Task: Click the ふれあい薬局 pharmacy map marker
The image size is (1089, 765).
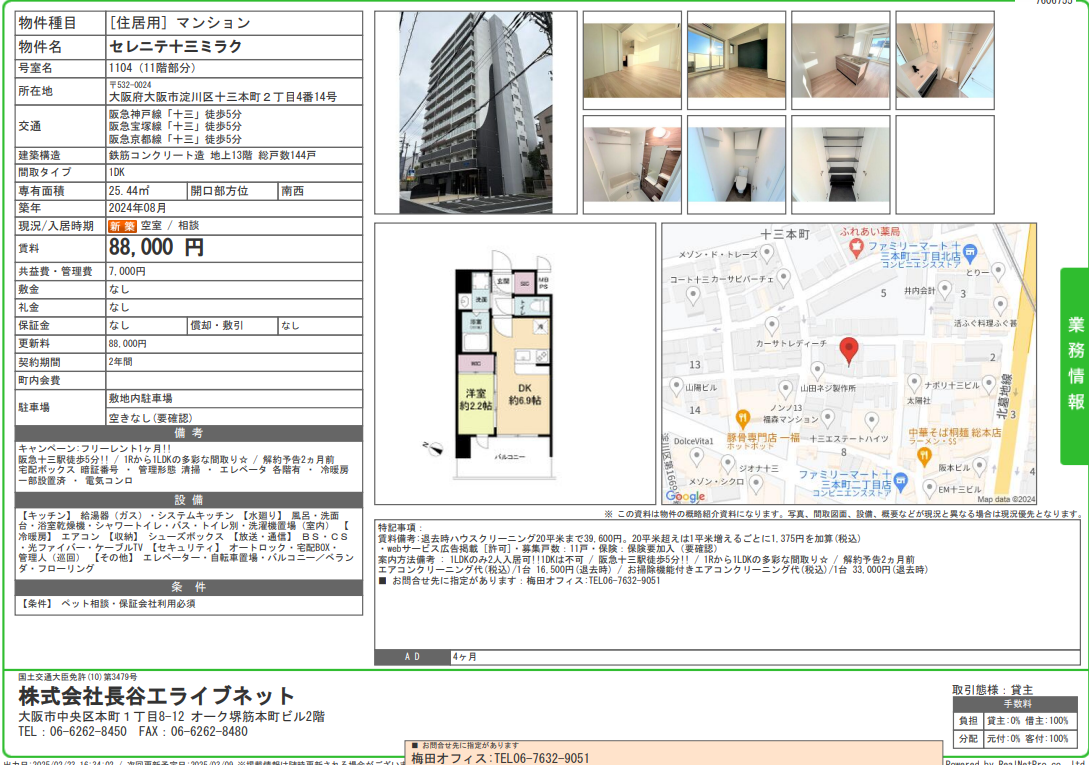Action: (855, 244)
